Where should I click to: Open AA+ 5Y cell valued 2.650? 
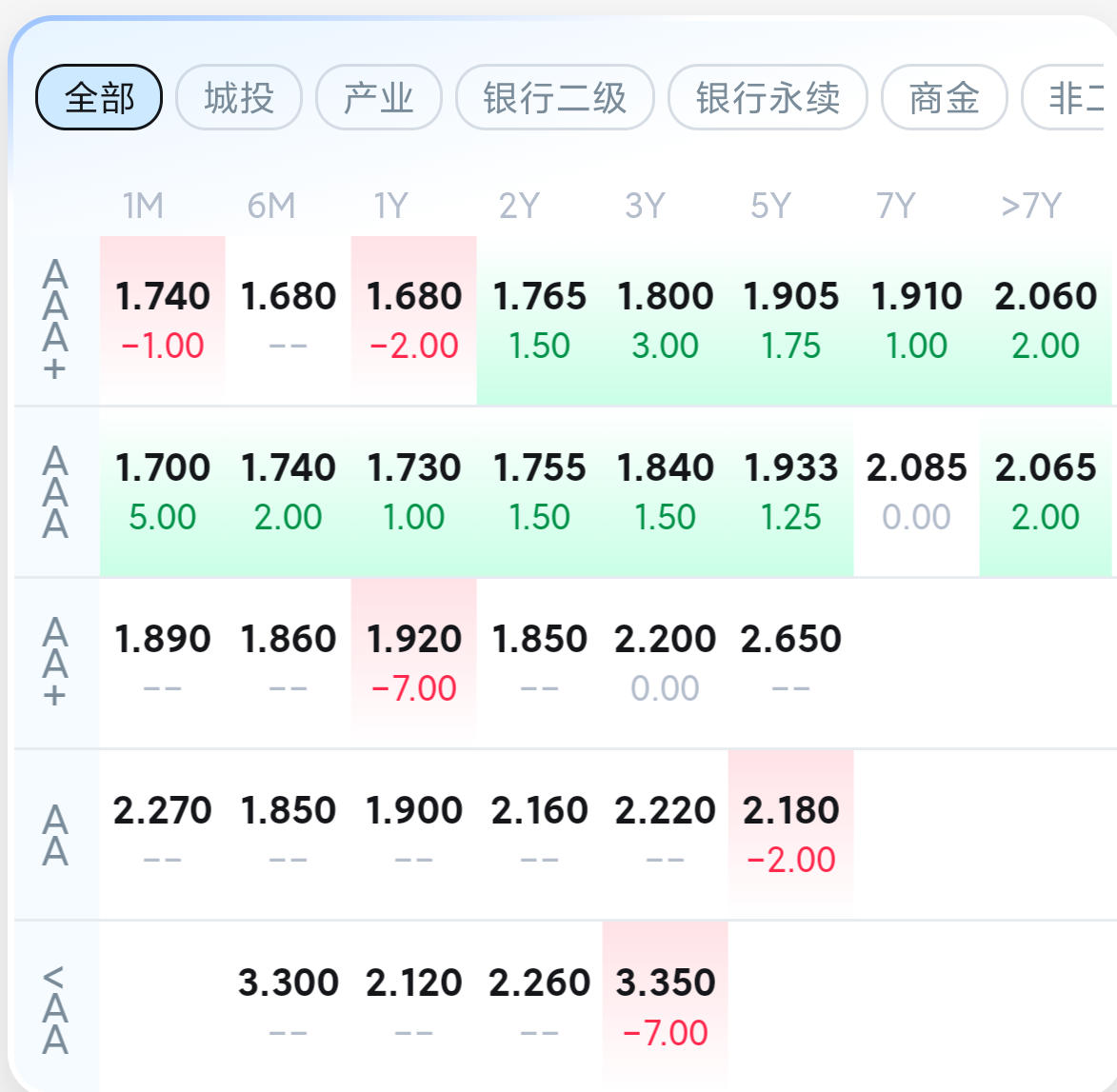pos(790,663)
